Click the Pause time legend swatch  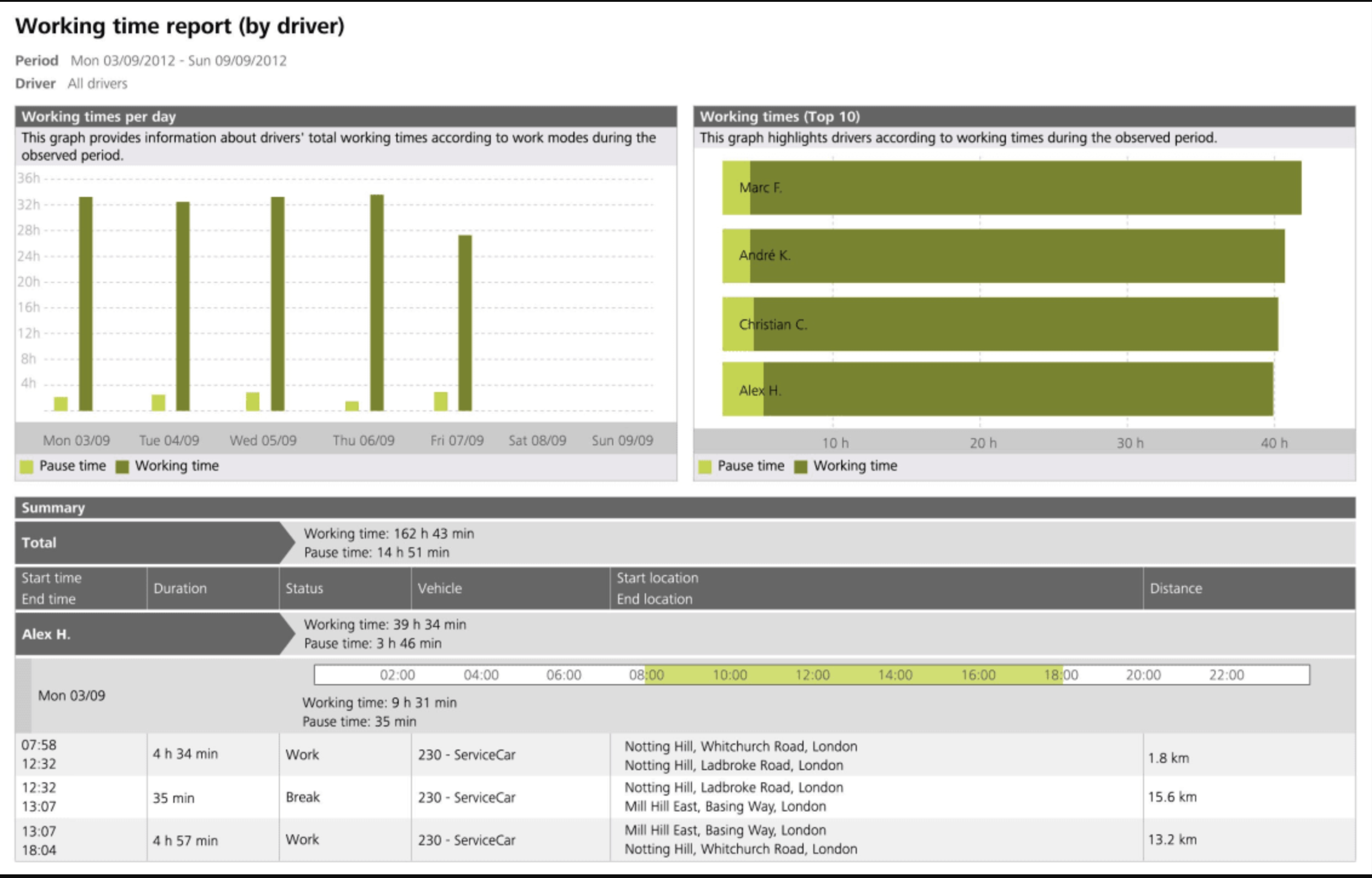27,467
